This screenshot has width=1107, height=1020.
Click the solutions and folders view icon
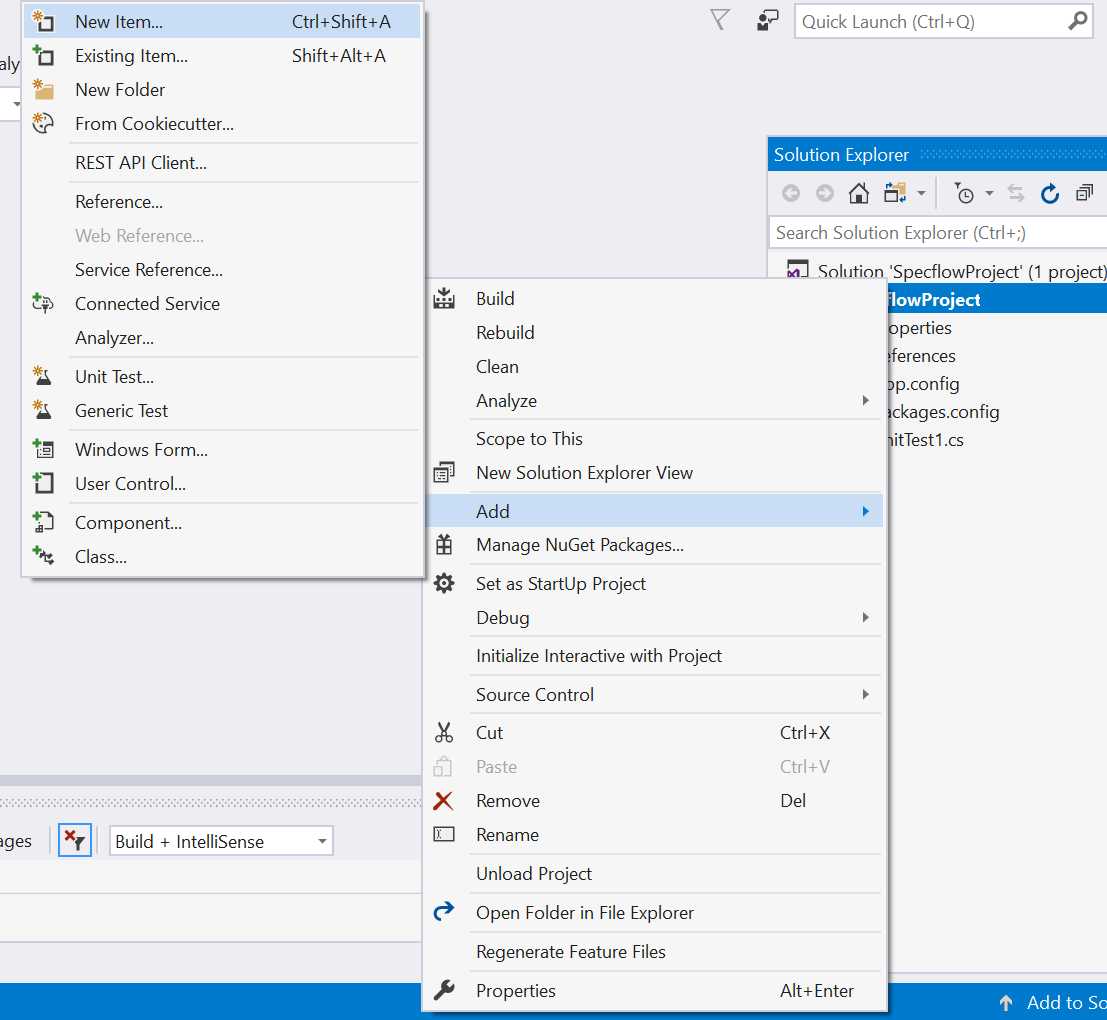[894, 193]
